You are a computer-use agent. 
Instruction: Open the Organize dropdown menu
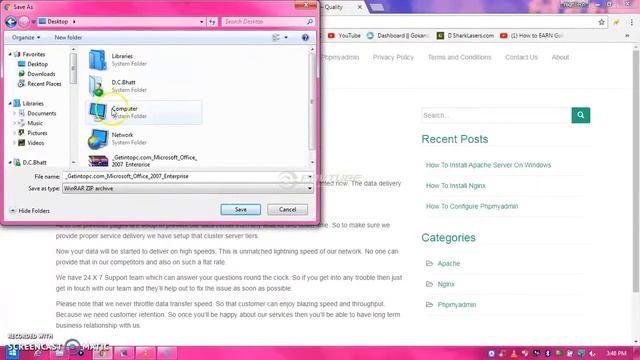point(26,38)
